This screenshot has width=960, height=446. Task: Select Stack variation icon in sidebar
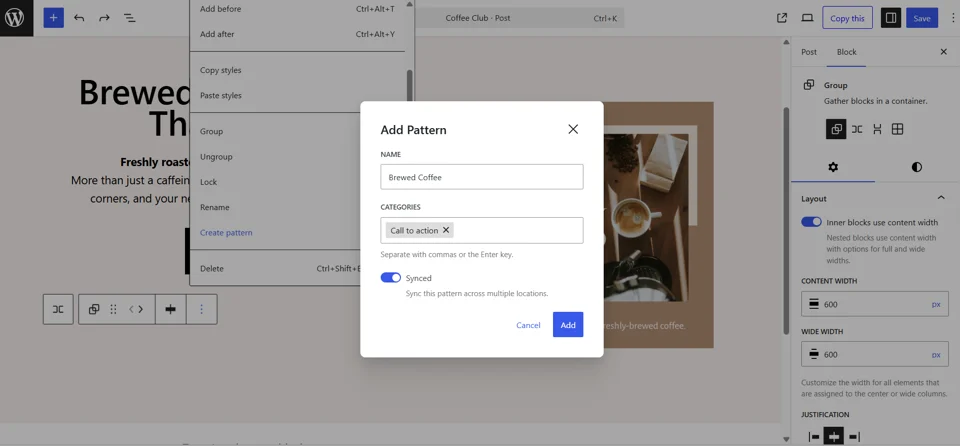[877, 129]
